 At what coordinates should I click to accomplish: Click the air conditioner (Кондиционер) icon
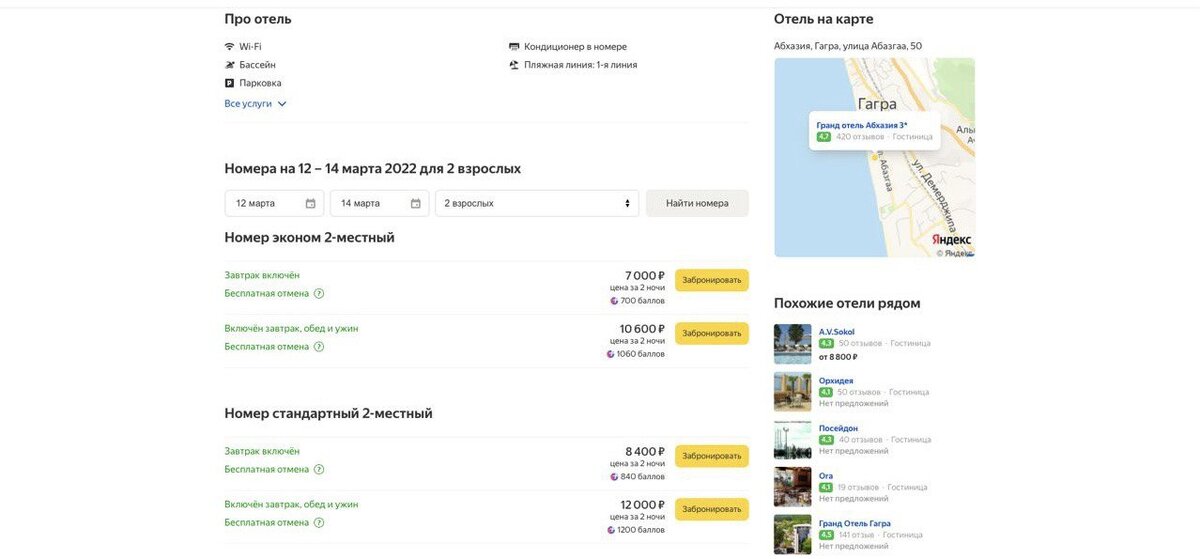click(x=514, y=47)
